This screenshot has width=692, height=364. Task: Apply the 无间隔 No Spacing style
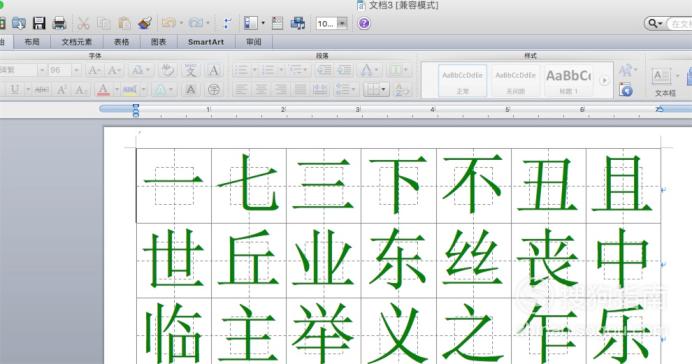[x=515, y=80]
